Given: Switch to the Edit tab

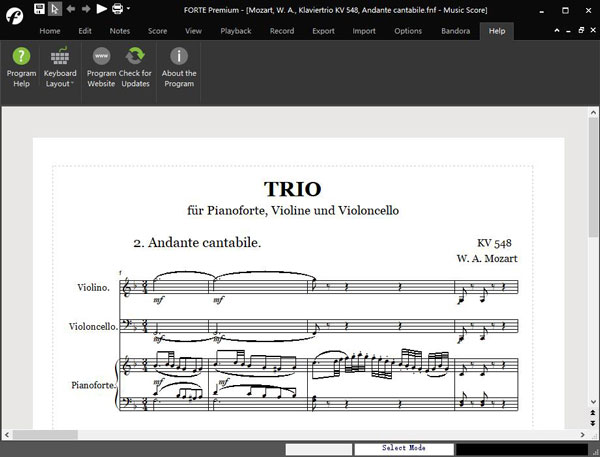Looking at the screenshot, I should click(85, 31).
